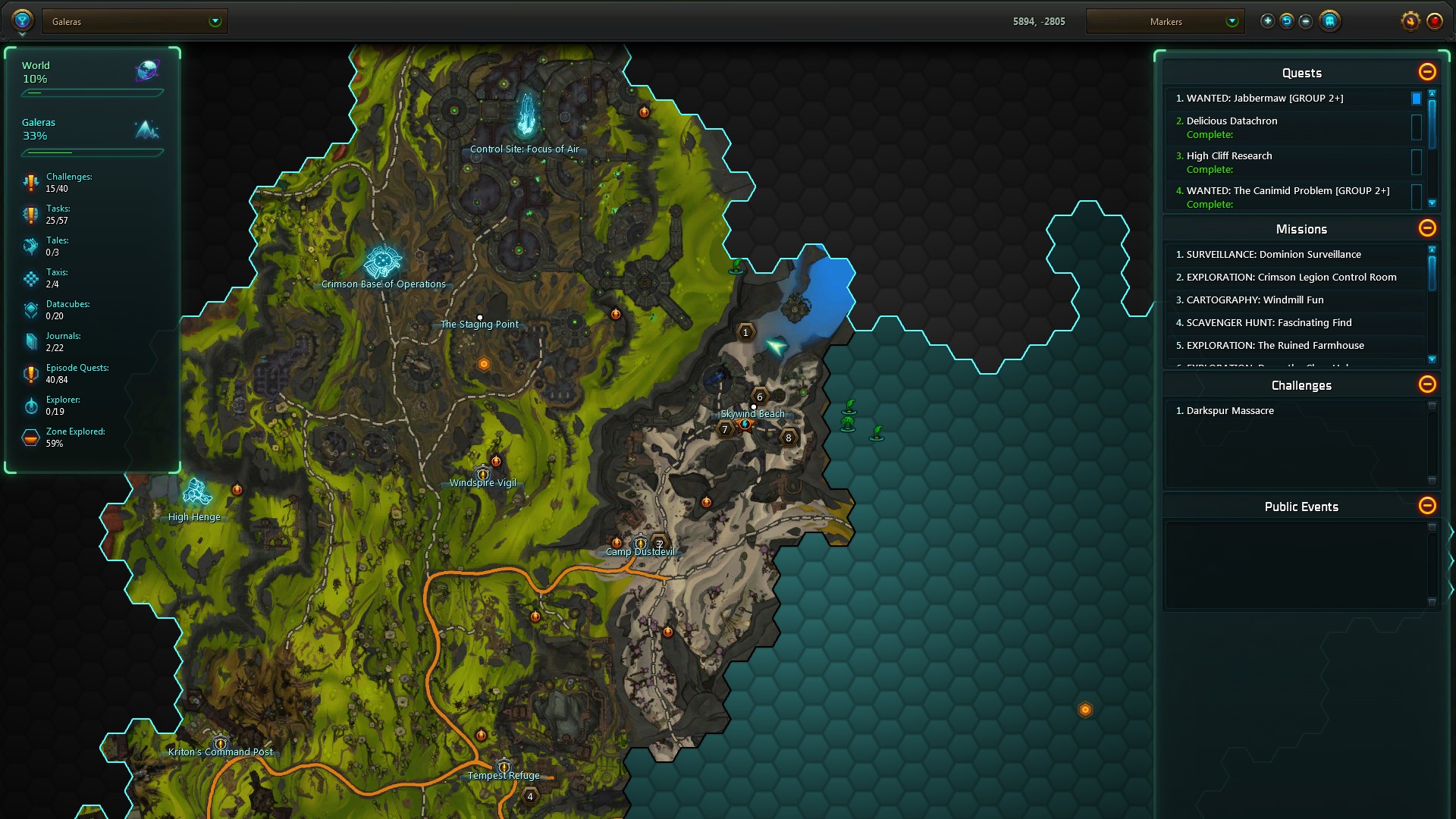Click Crimson Base of Operations map icon
Screen dimensions: 1456x819
point(382,262)
